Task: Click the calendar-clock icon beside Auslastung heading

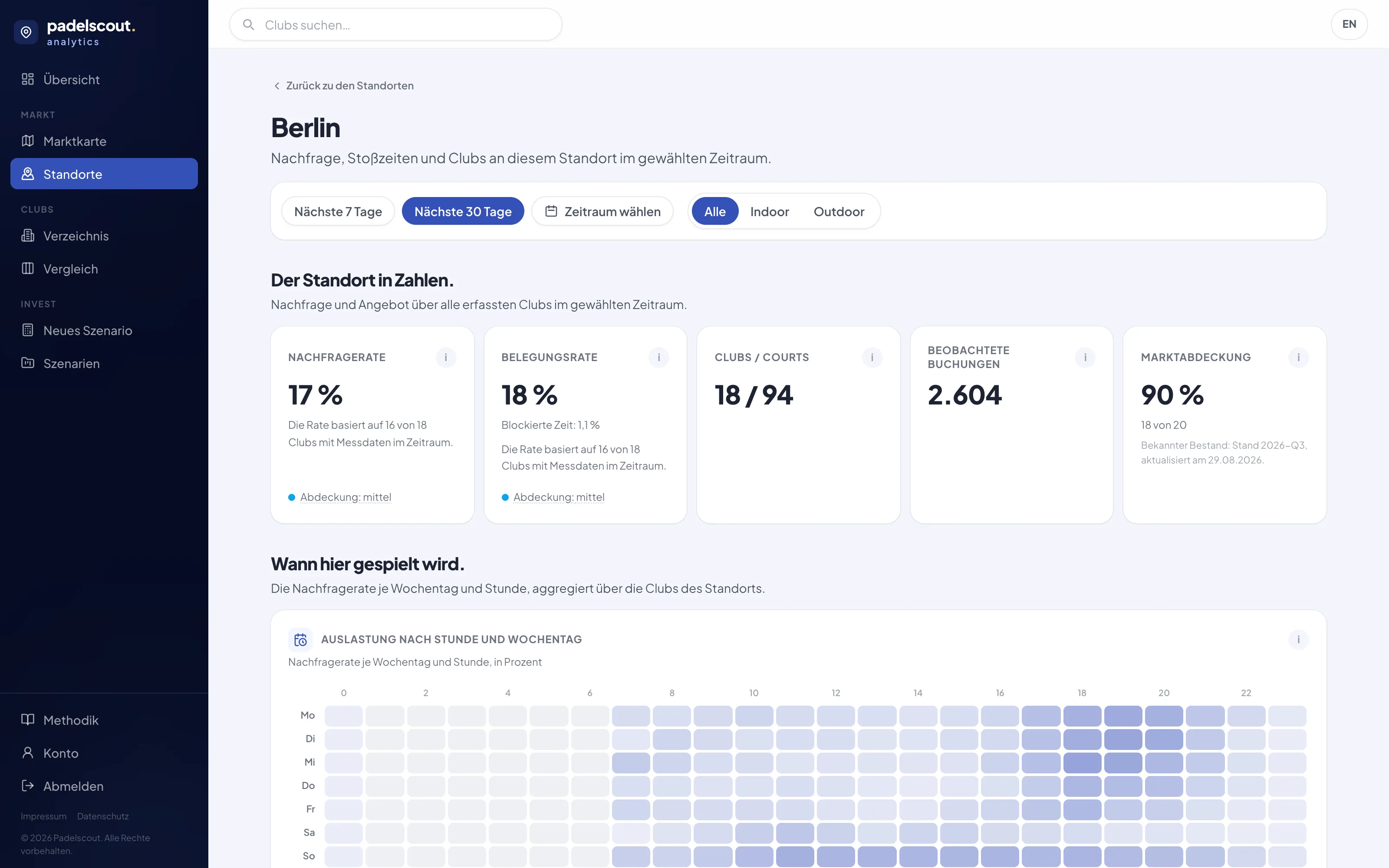Action: [300, 640]
